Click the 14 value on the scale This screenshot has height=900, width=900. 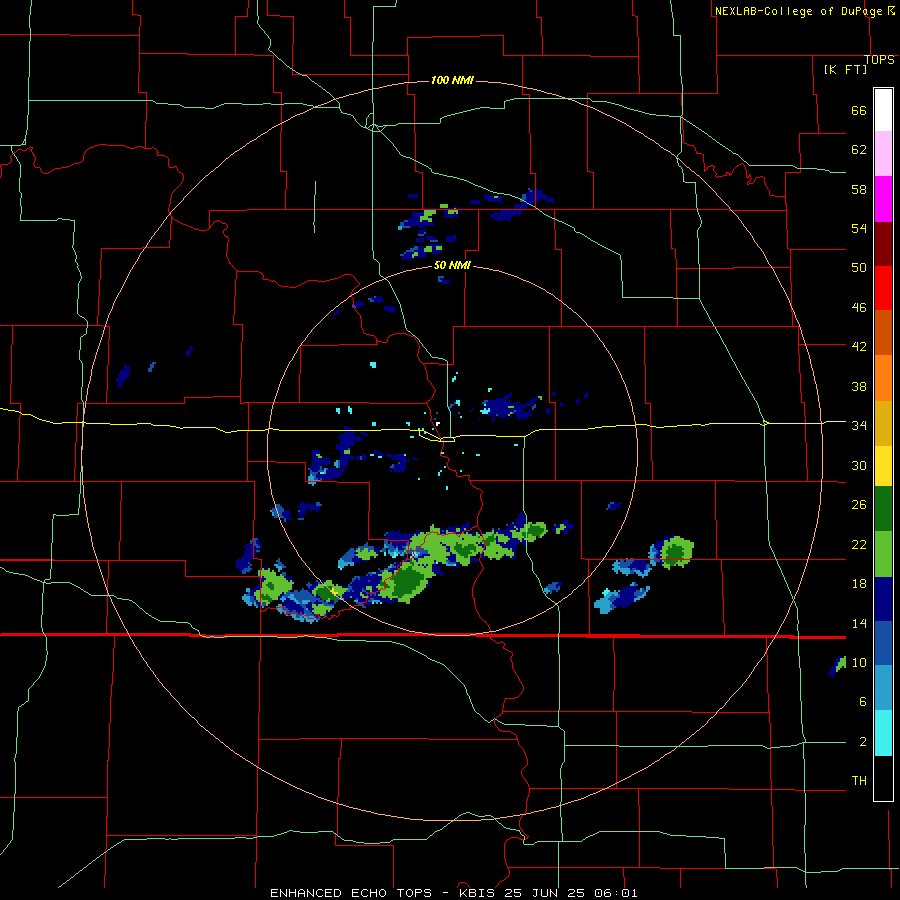point(859,623)
